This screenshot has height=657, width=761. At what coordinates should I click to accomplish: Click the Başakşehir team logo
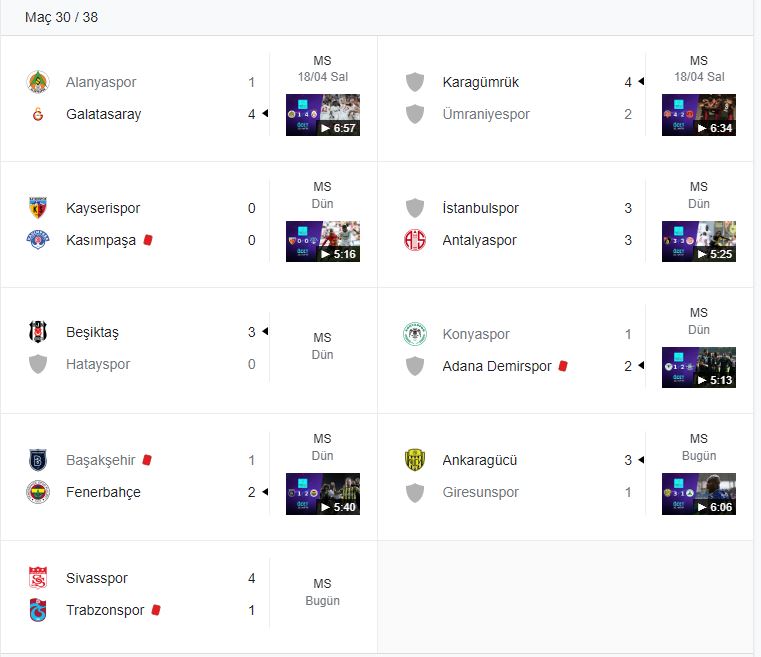coord(38,460)
